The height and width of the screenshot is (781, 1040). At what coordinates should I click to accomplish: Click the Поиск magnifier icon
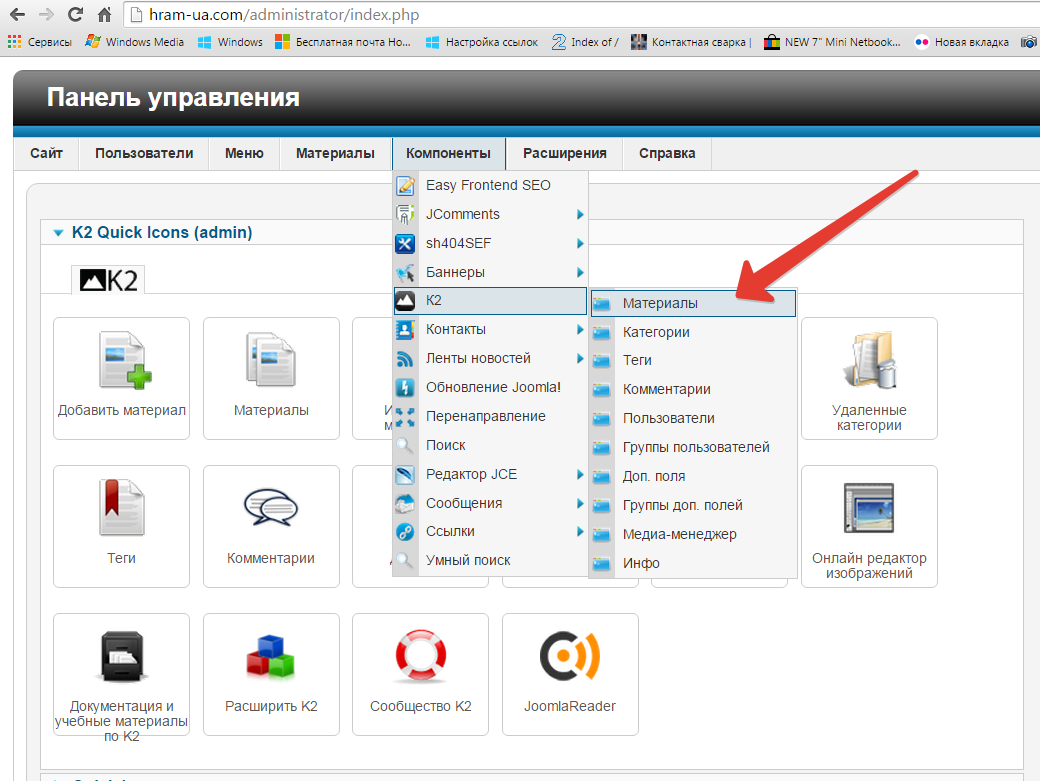(405, 446)
